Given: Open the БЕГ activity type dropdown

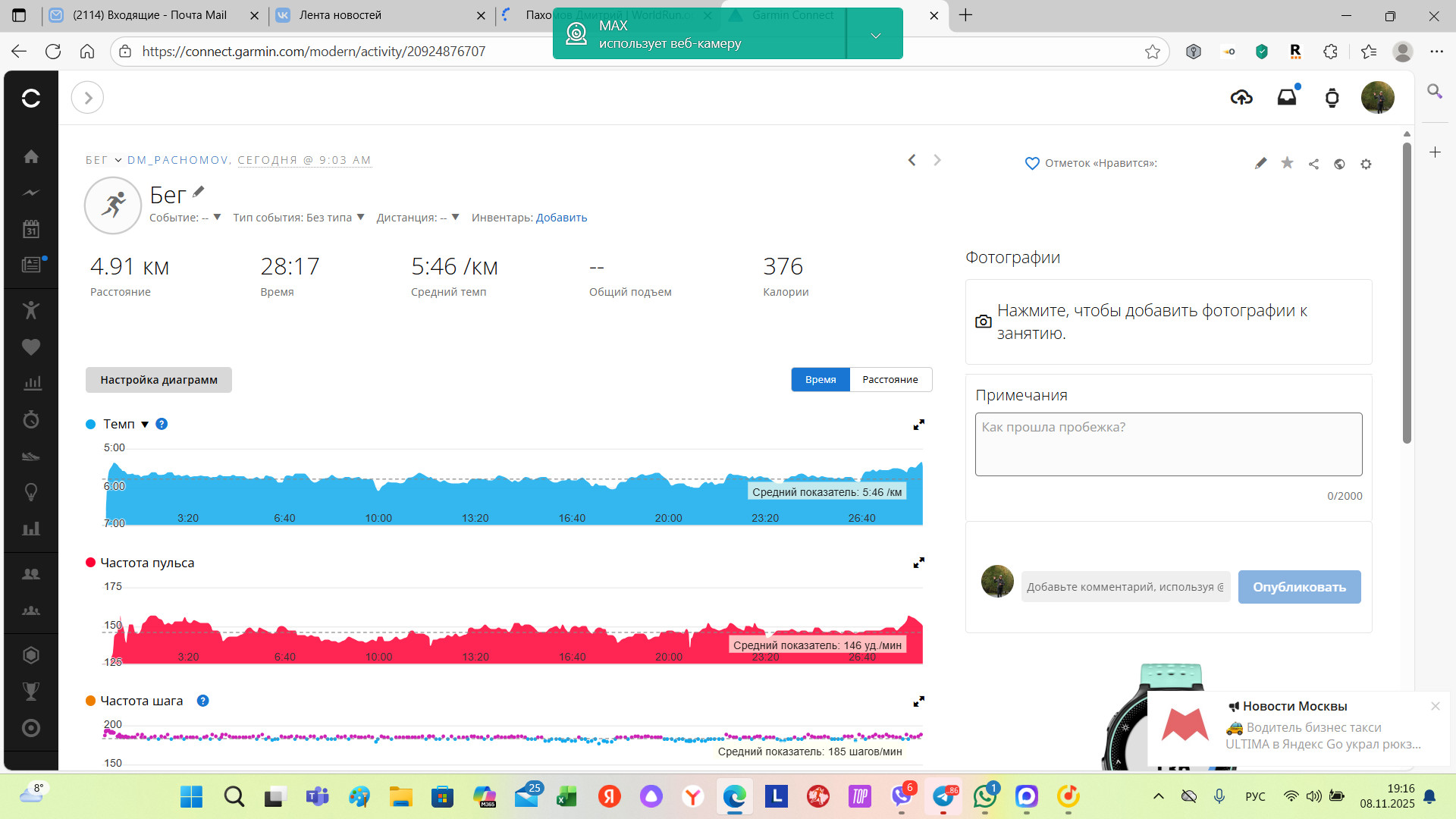Looking at the screenshot, I should [x=104, y=160].
